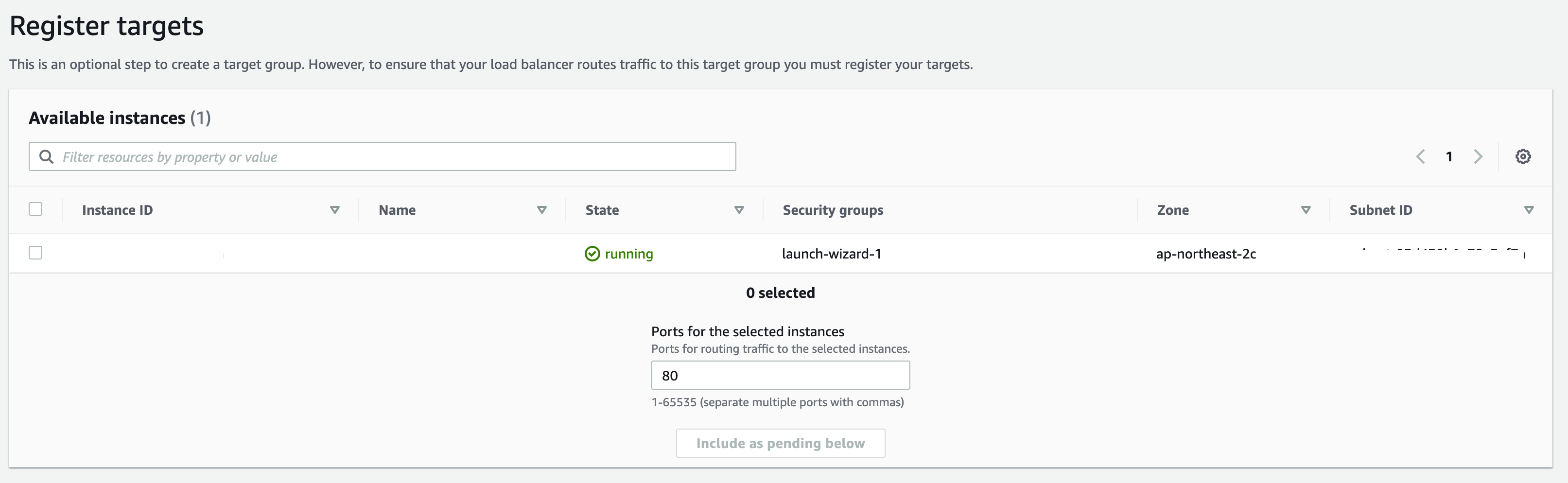Sort by Zone column arrow

click(x=1305, y=210)
